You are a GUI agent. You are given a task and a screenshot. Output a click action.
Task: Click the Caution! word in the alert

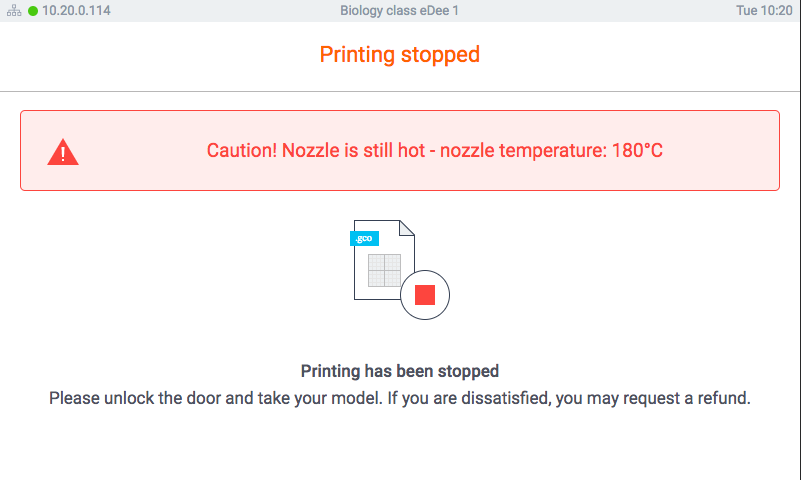point(242,150)
